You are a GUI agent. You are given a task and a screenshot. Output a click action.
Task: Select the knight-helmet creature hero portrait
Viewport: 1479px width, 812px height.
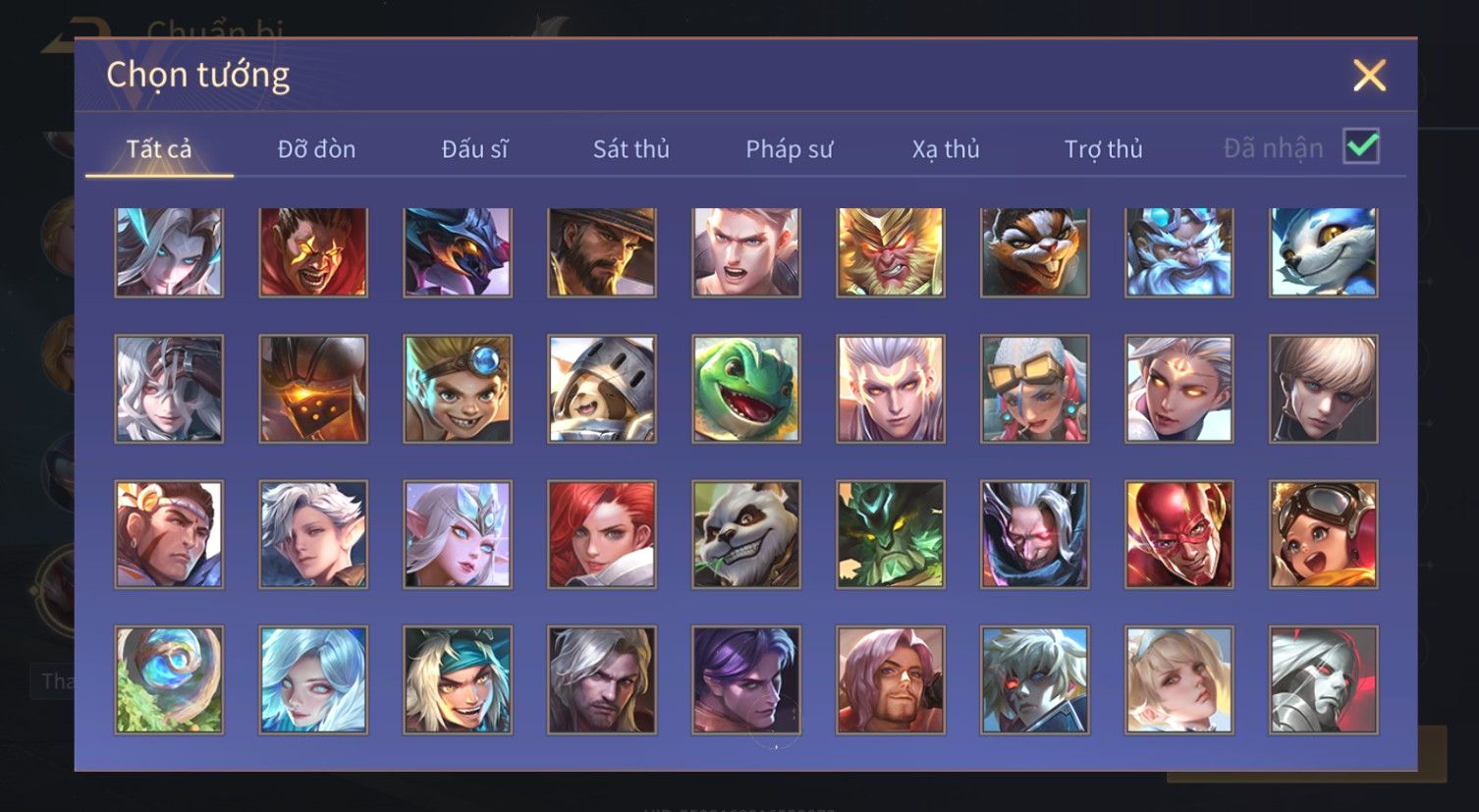pyautogui.click(x=602, y=389)
